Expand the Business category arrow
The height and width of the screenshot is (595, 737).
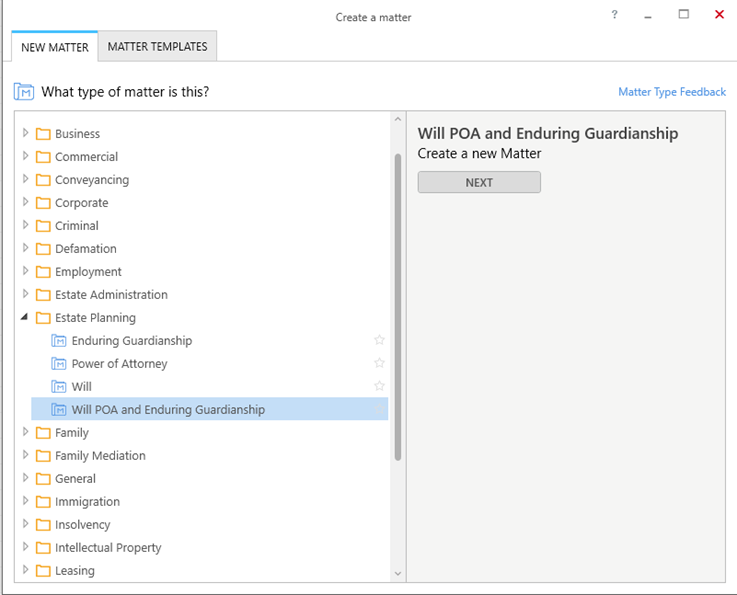click(x=25, y=133)
